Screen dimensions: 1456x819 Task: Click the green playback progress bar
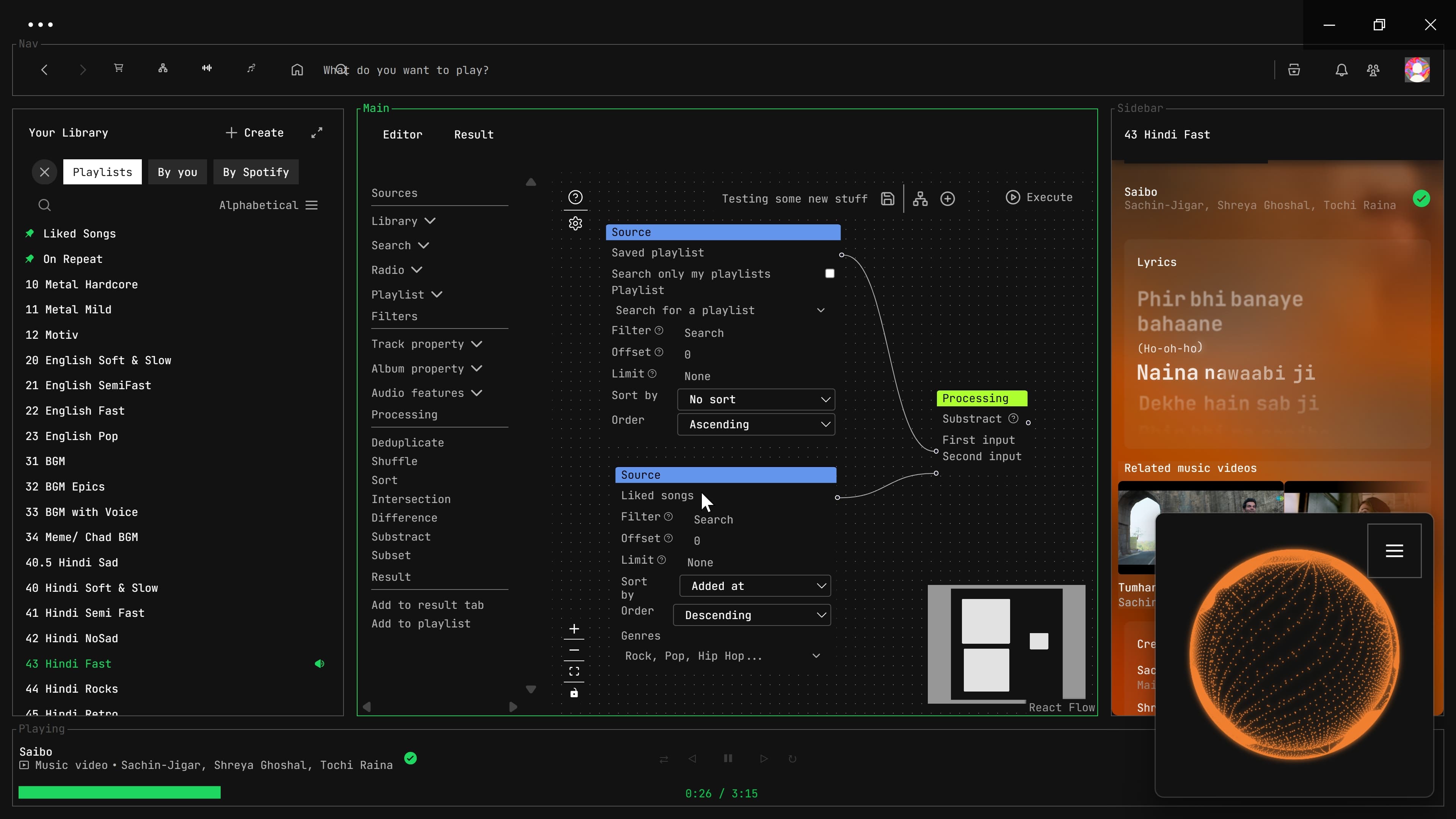click(119, 792)
